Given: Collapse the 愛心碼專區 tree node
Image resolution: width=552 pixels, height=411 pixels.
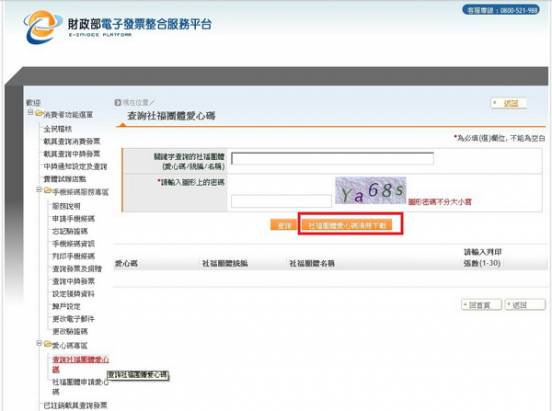Looking at the screenshot, I should click(x=39, y=343).
